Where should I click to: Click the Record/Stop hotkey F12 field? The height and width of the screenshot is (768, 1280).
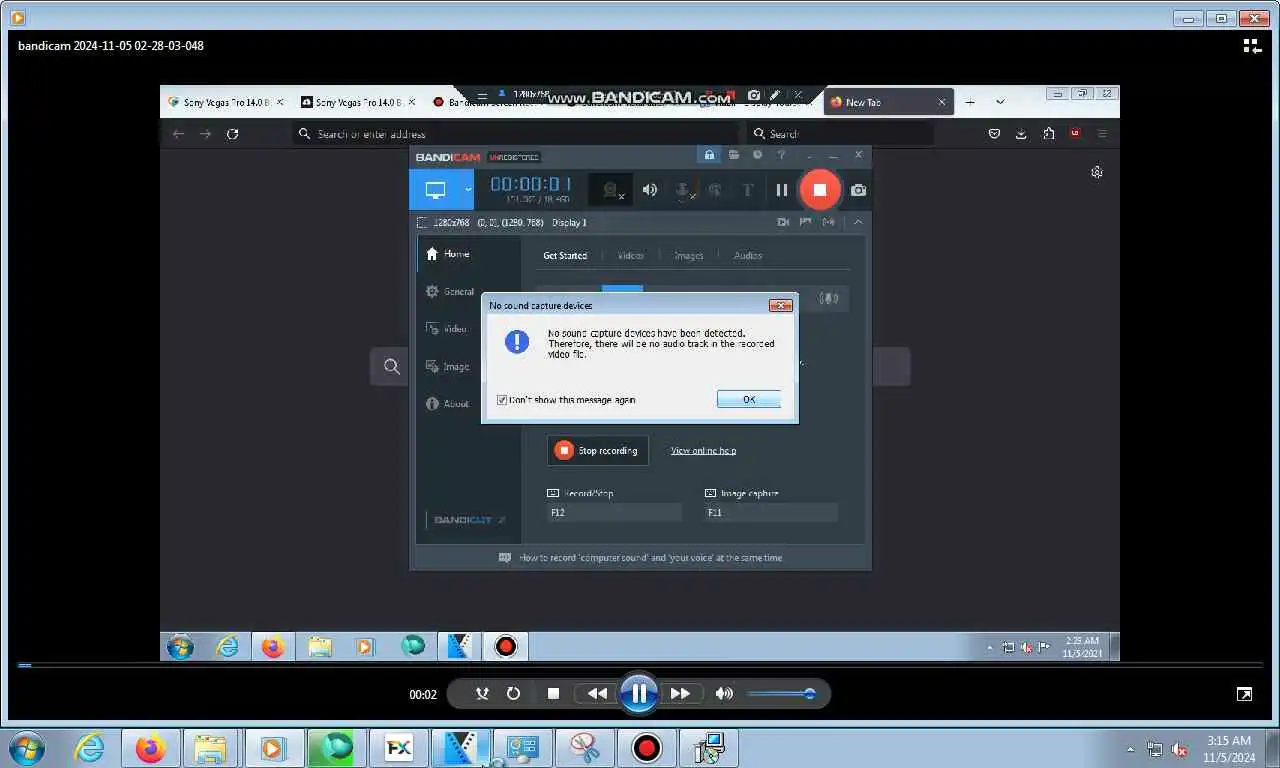coord(614,512)
